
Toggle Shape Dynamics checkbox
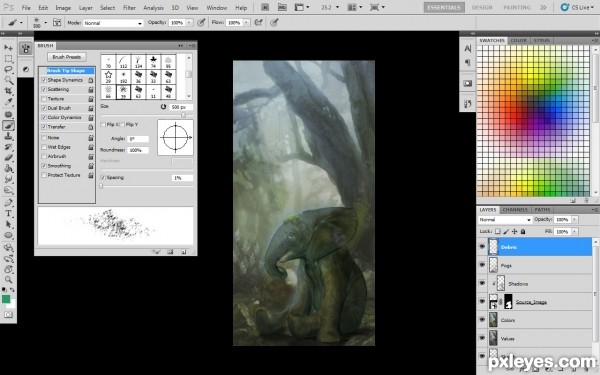pos(44,80)
